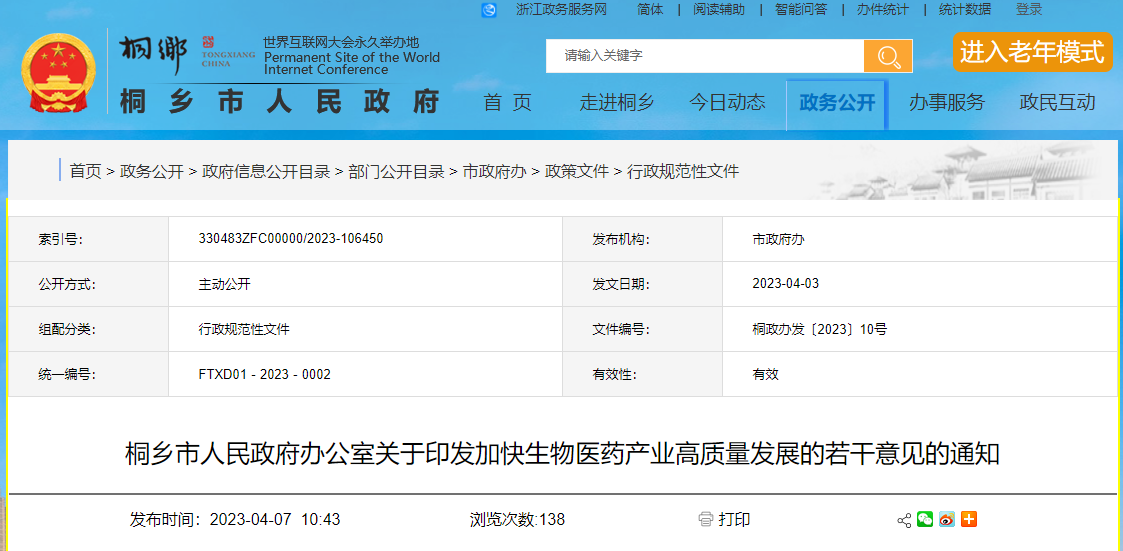
Task: Switch on 进入老年模式 elderly mode
Action: click(x=1032, y=52)
